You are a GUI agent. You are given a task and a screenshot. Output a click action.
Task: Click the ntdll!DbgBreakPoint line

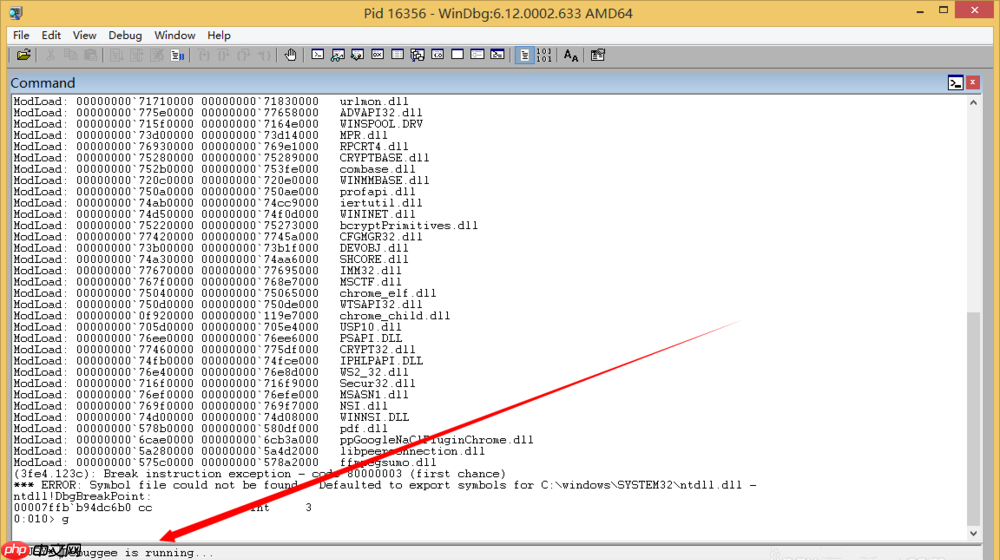(83, 496)
